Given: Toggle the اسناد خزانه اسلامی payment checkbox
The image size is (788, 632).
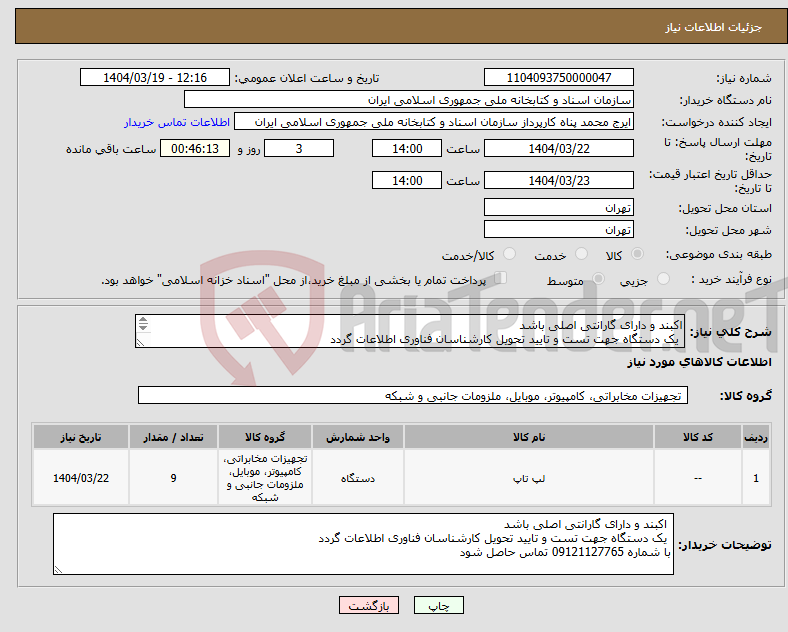Looking at the screenshot, I should pyautogui.click(x=501, y=278).
